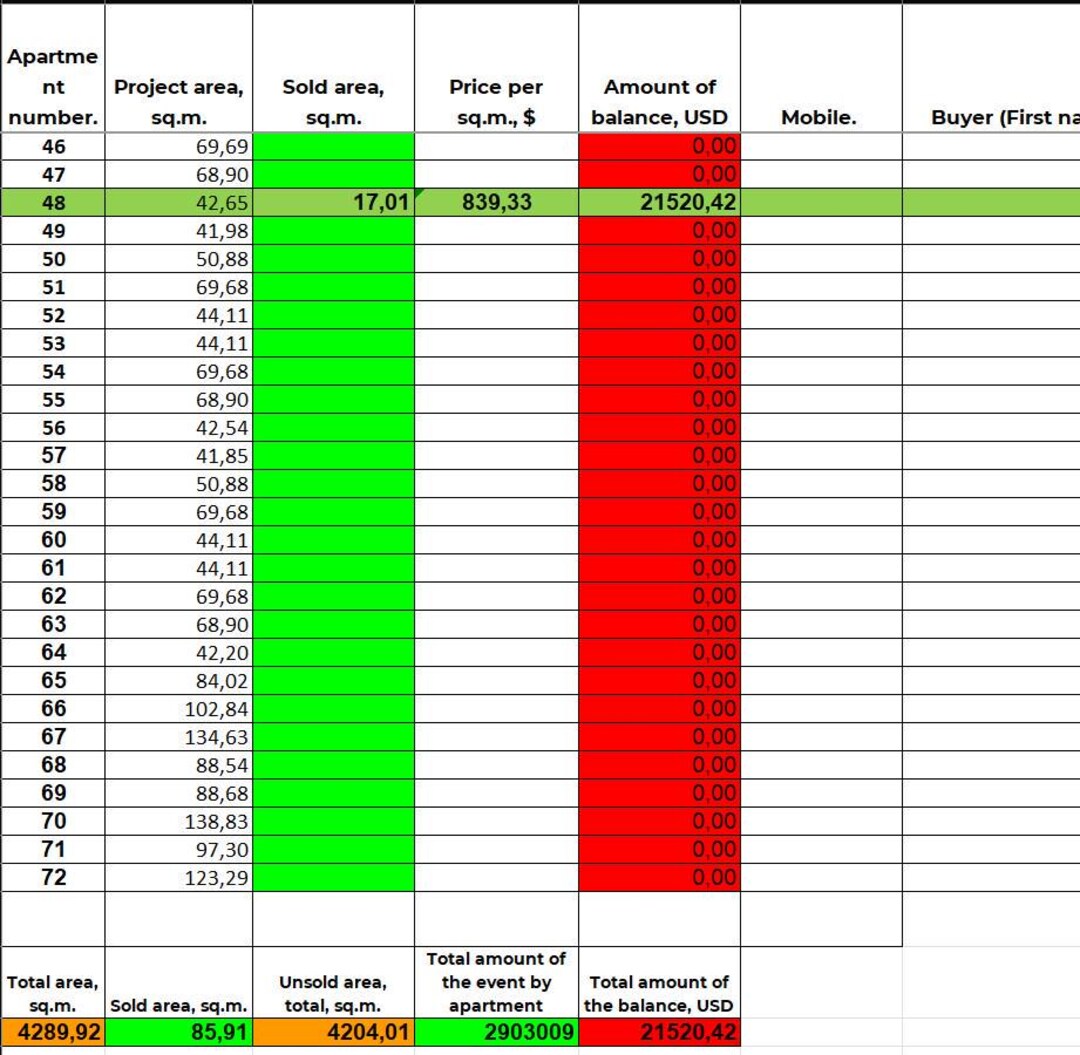Image resolution: width=1080 pixels, height=1055 pixels.
Task: Select the green sold area cell for apartment 46
Action: pos(332,146)
